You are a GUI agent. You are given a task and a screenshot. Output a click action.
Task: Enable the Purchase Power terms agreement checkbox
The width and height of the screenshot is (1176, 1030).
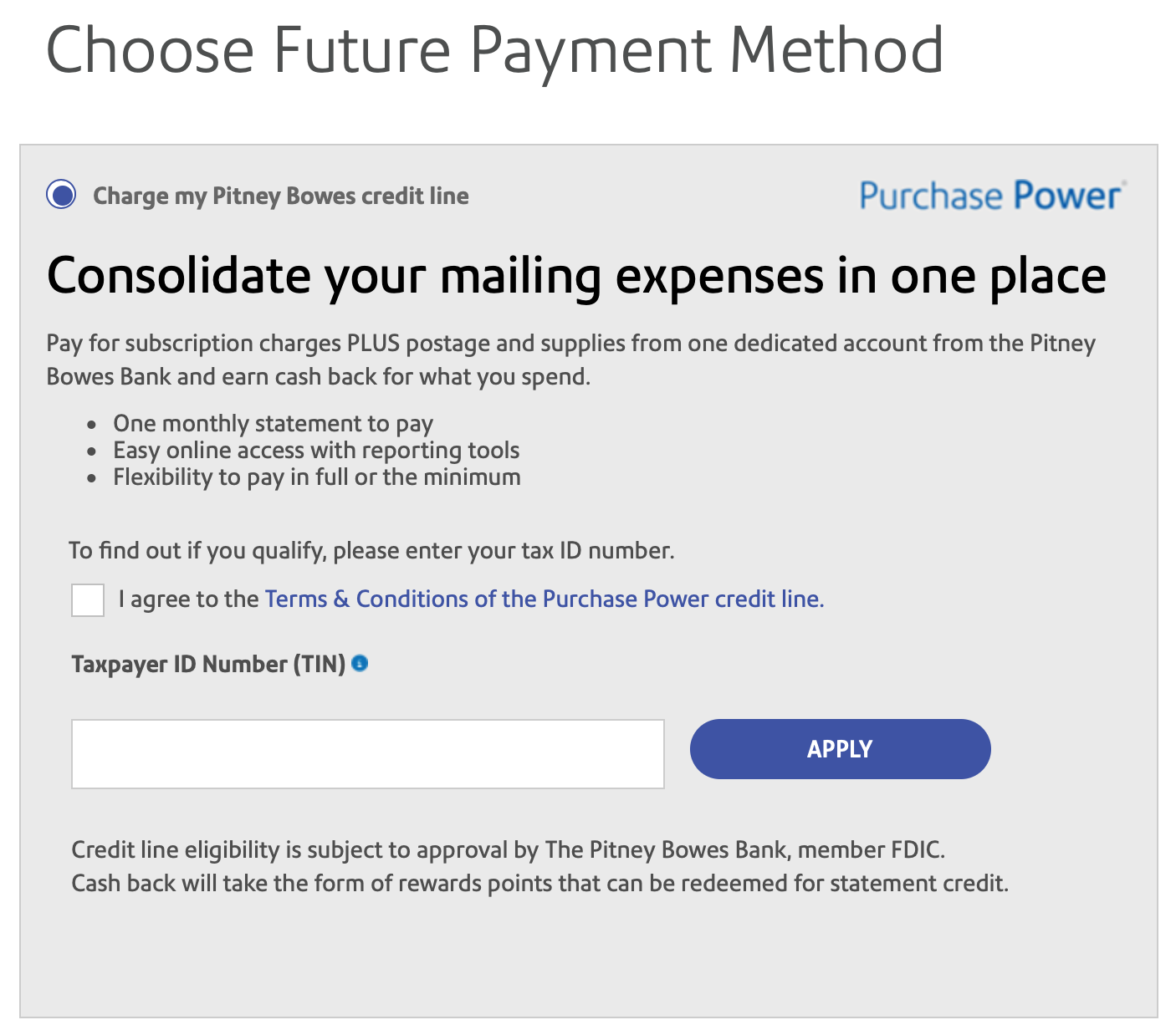(87, 599)
